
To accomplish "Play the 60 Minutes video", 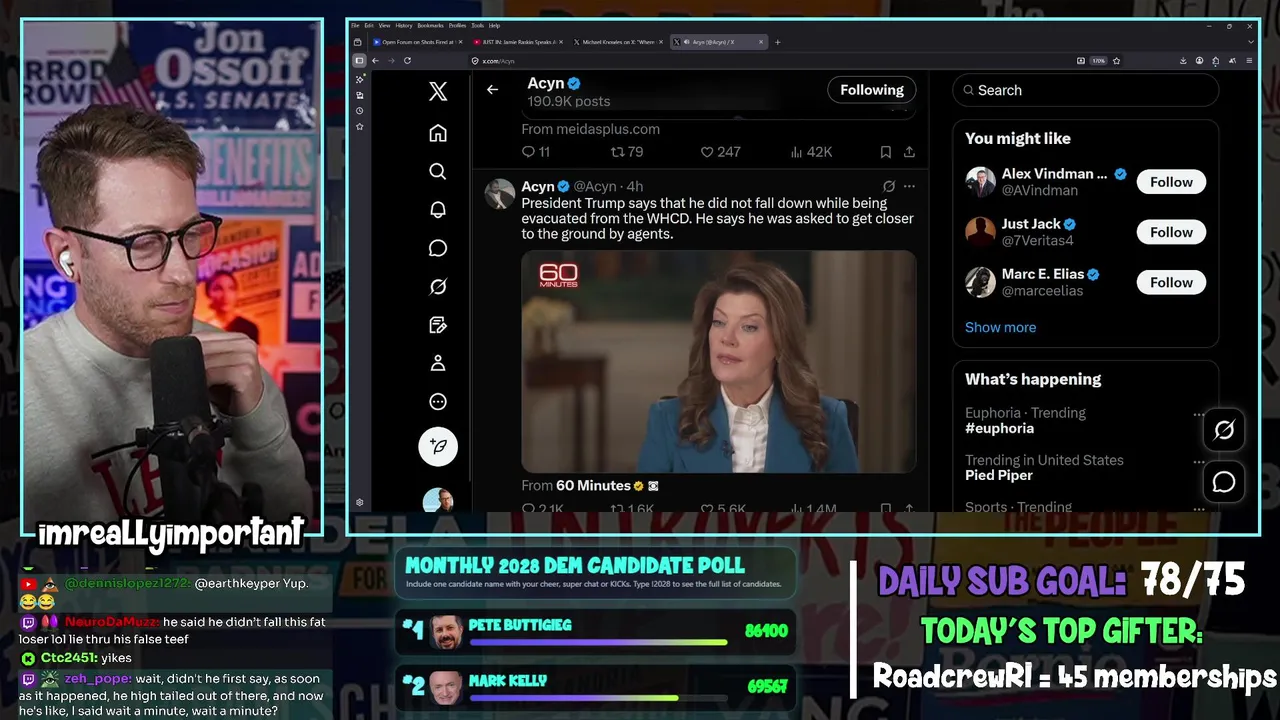I will (x=718, y=361).
